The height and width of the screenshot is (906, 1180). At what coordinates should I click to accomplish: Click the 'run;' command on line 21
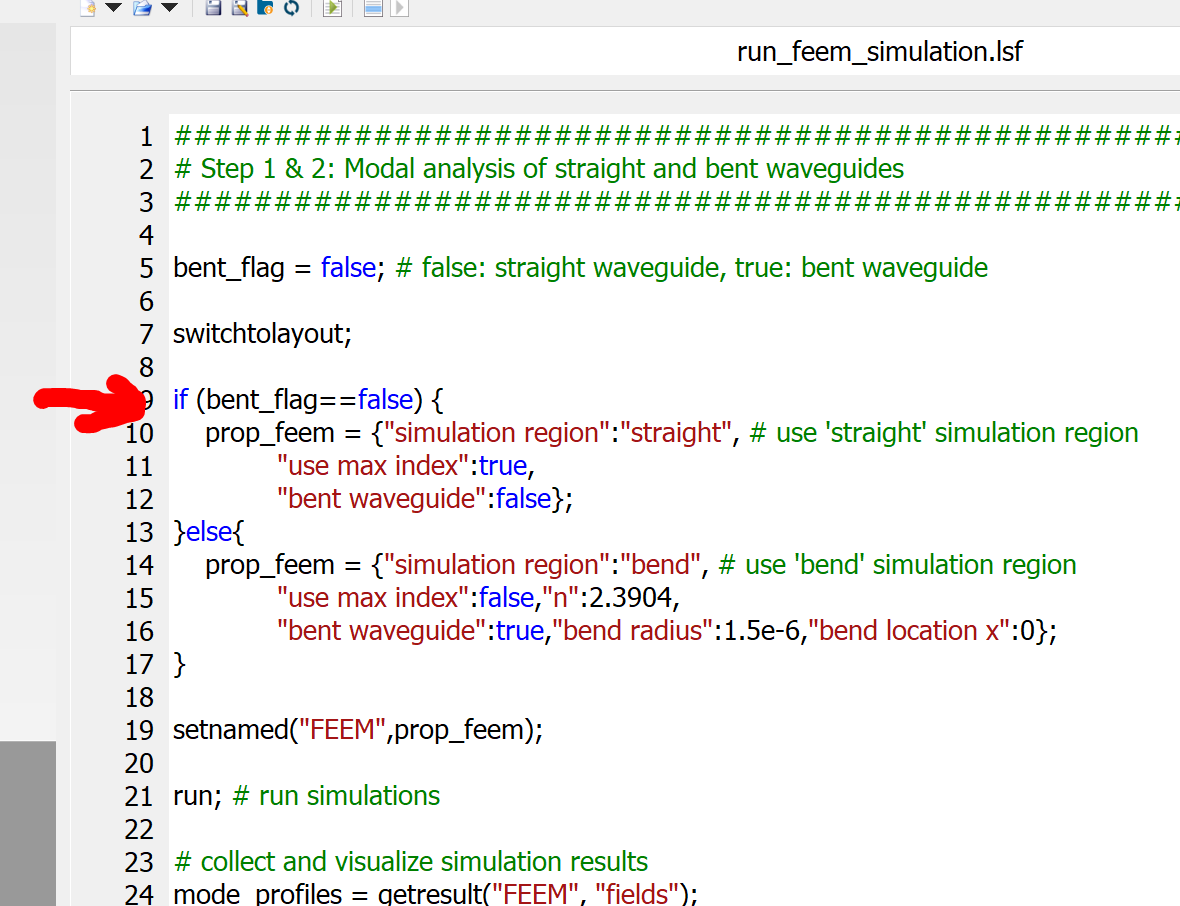coord(198,796)
